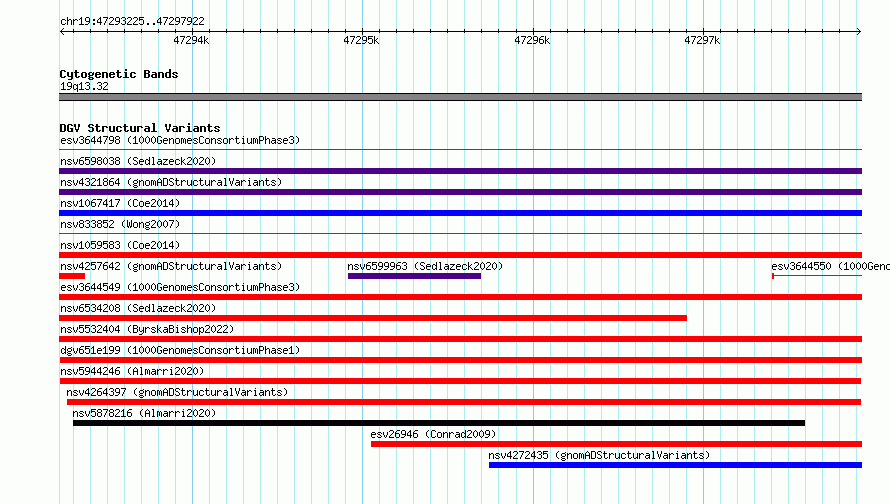890x504 pixels.
Task: Open the nsv6598038 (Sedlazeck2020) label
Action: click(x=138, y=161)
